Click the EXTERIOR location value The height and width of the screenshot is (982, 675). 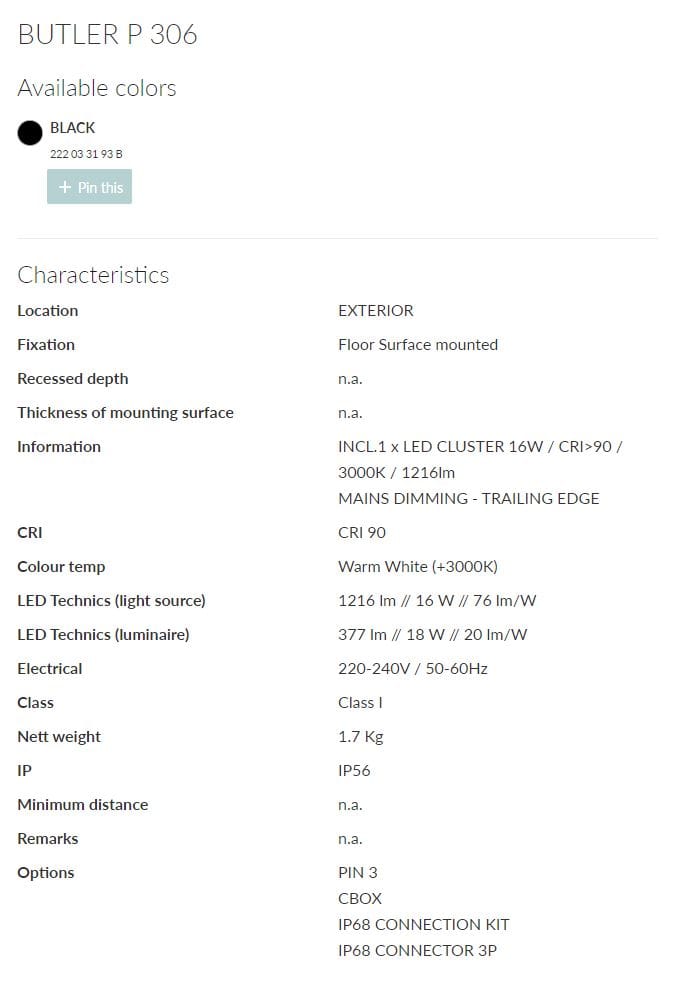376,311
